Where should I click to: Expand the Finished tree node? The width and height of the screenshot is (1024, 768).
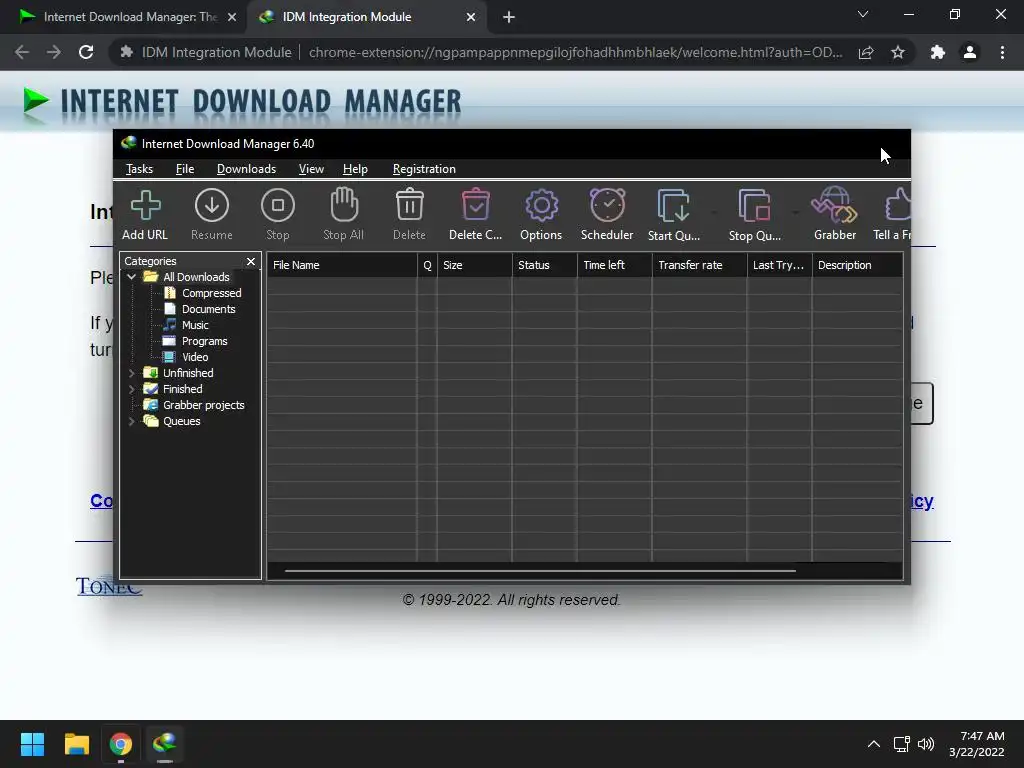coord(131,389)
